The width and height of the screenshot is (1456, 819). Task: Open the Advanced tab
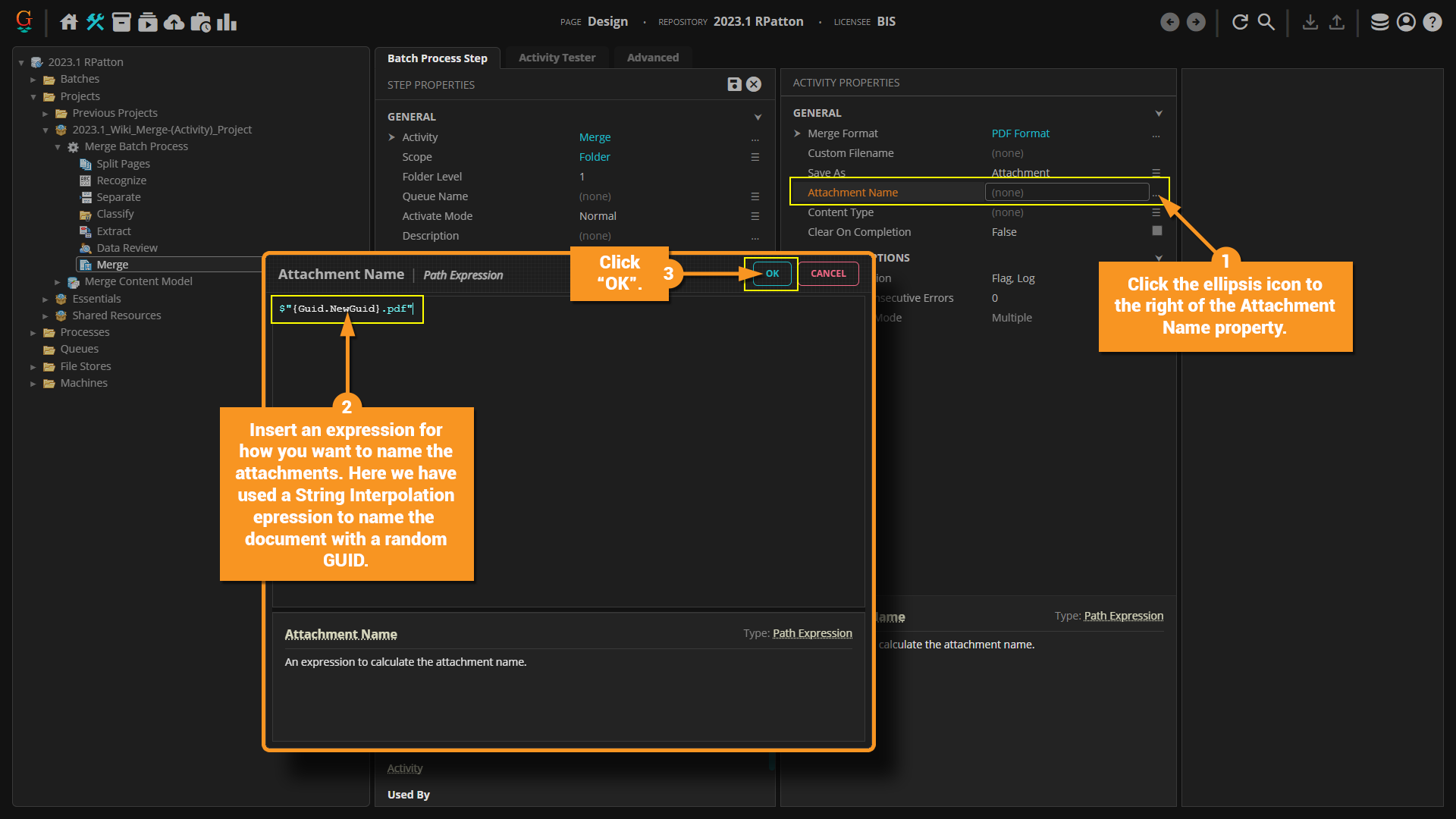click(x=652, y=58)
